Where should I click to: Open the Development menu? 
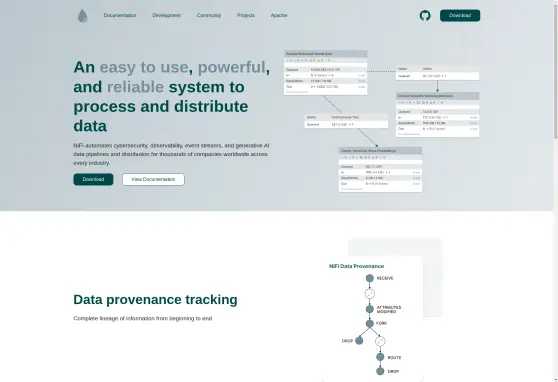(x=167, y=15)
